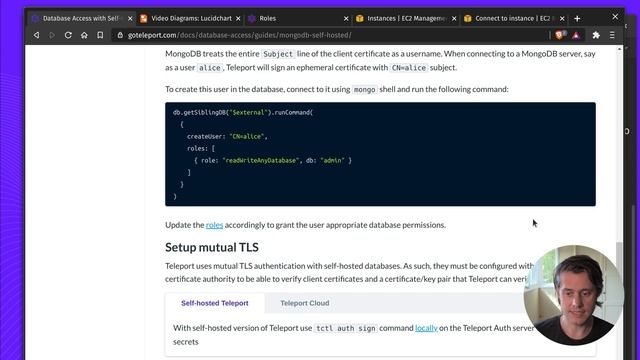Image resolution: width=640 pixels, height=360 pixels.
Task: Click the presenter webcam overlay
Action: coord(574,295)
